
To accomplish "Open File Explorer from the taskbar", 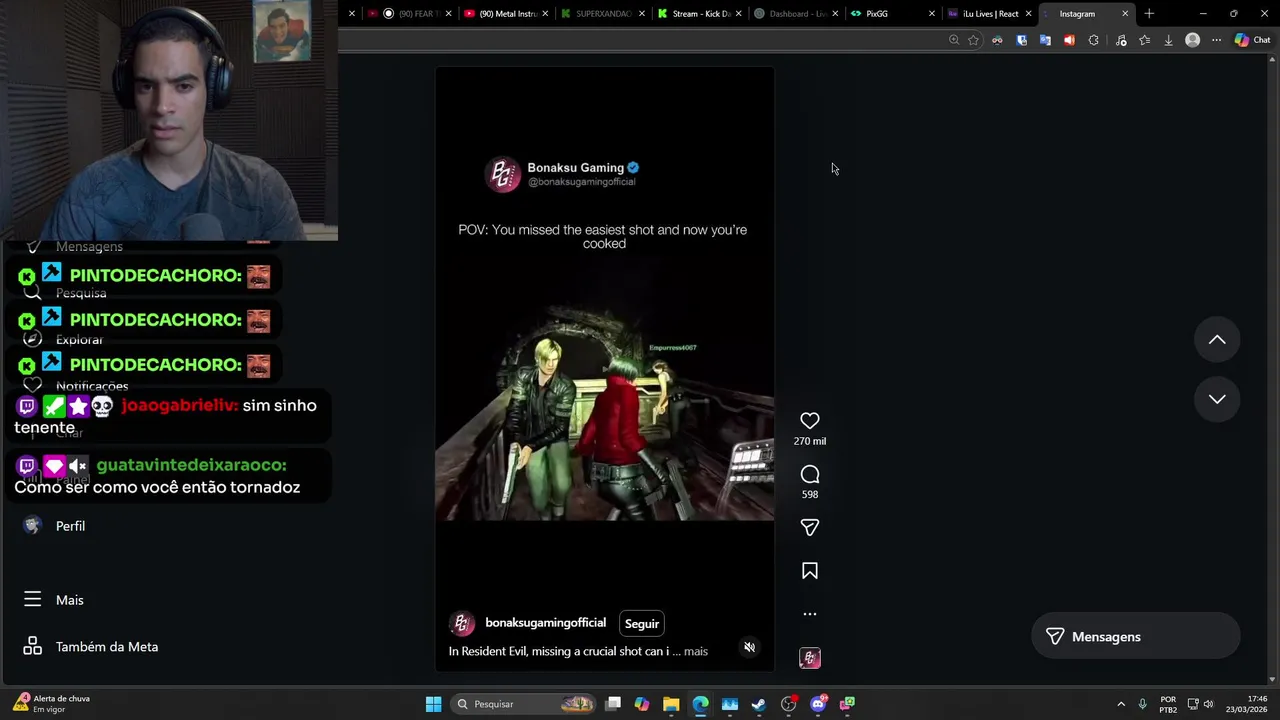I will tap(671, 704).
